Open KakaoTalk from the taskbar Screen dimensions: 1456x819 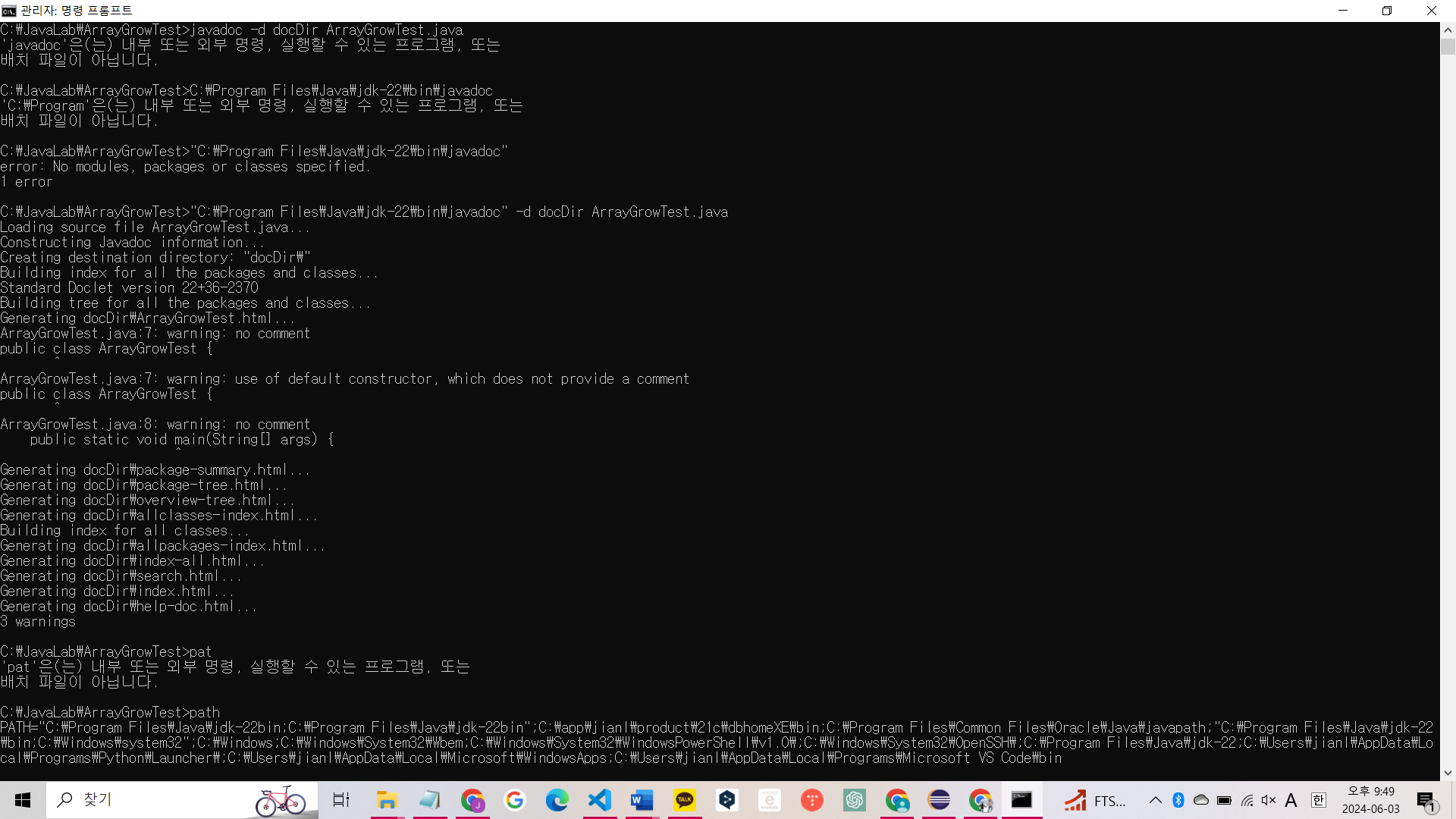(685, 800)
